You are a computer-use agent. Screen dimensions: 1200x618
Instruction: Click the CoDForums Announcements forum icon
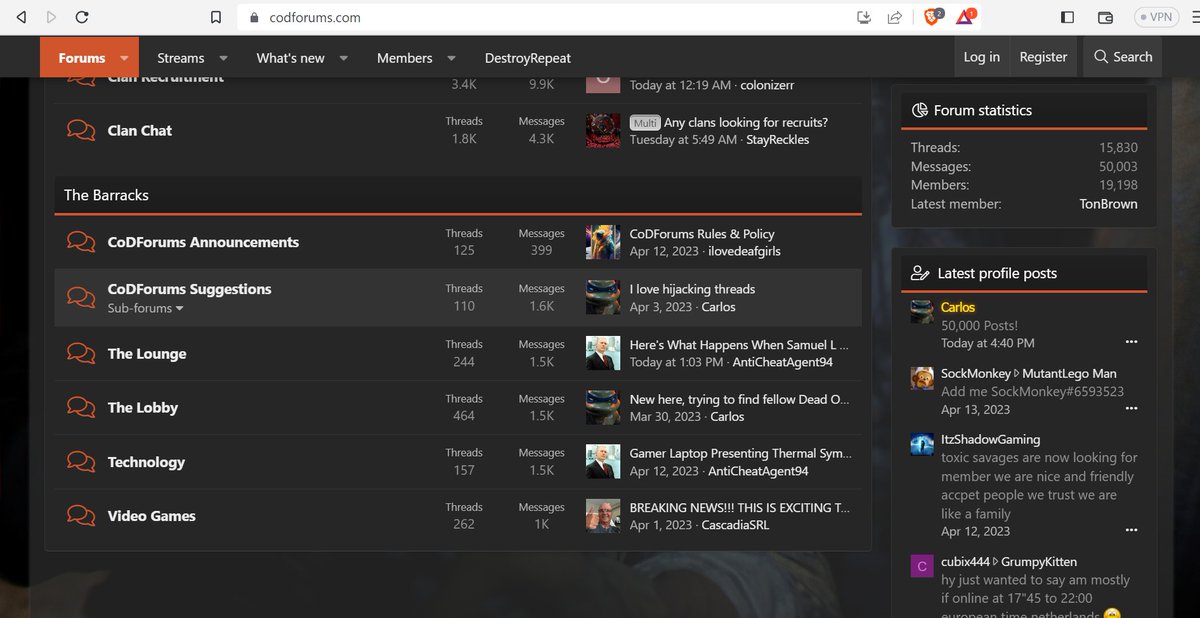pyautogui.click(x=80, y=242)
